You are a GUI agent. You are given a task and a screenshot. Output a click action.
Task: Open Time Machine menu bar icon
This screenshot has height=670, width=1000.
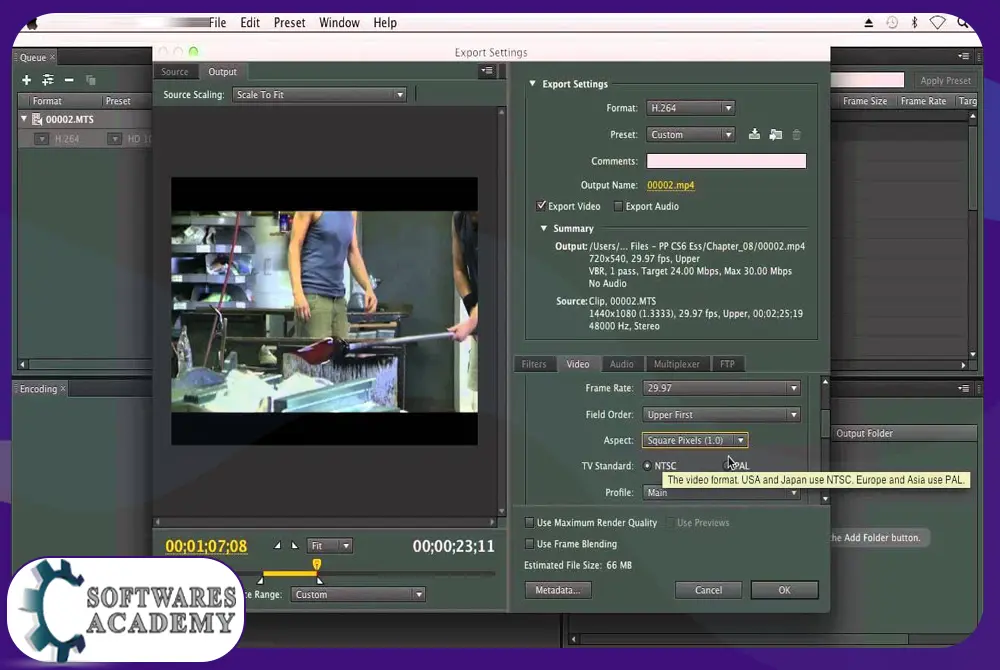point(892,22)
